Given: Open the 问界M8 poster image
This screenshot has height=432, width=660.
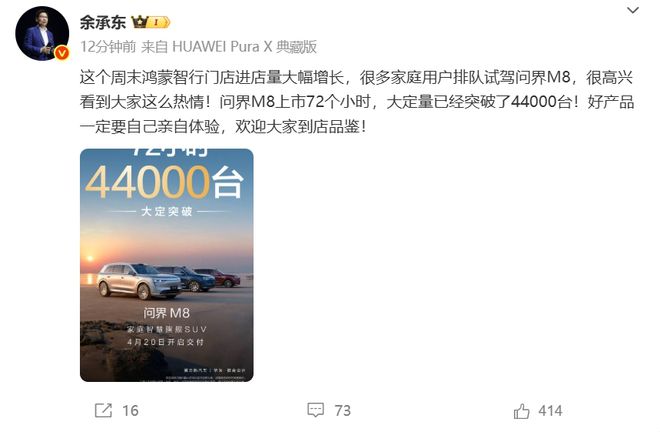Looking at the screenshot, I should tap(167, 265).
